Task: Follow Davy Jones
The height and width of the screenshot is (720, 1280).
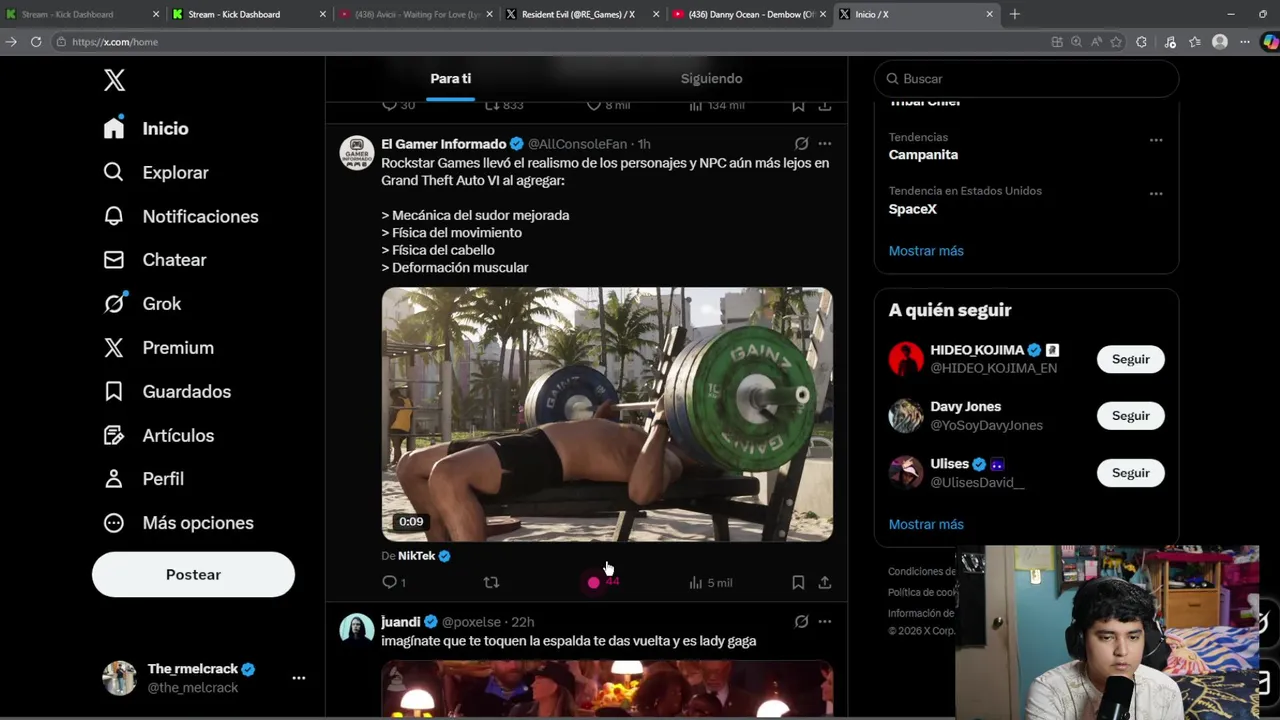Action: tap(1131, 416)
